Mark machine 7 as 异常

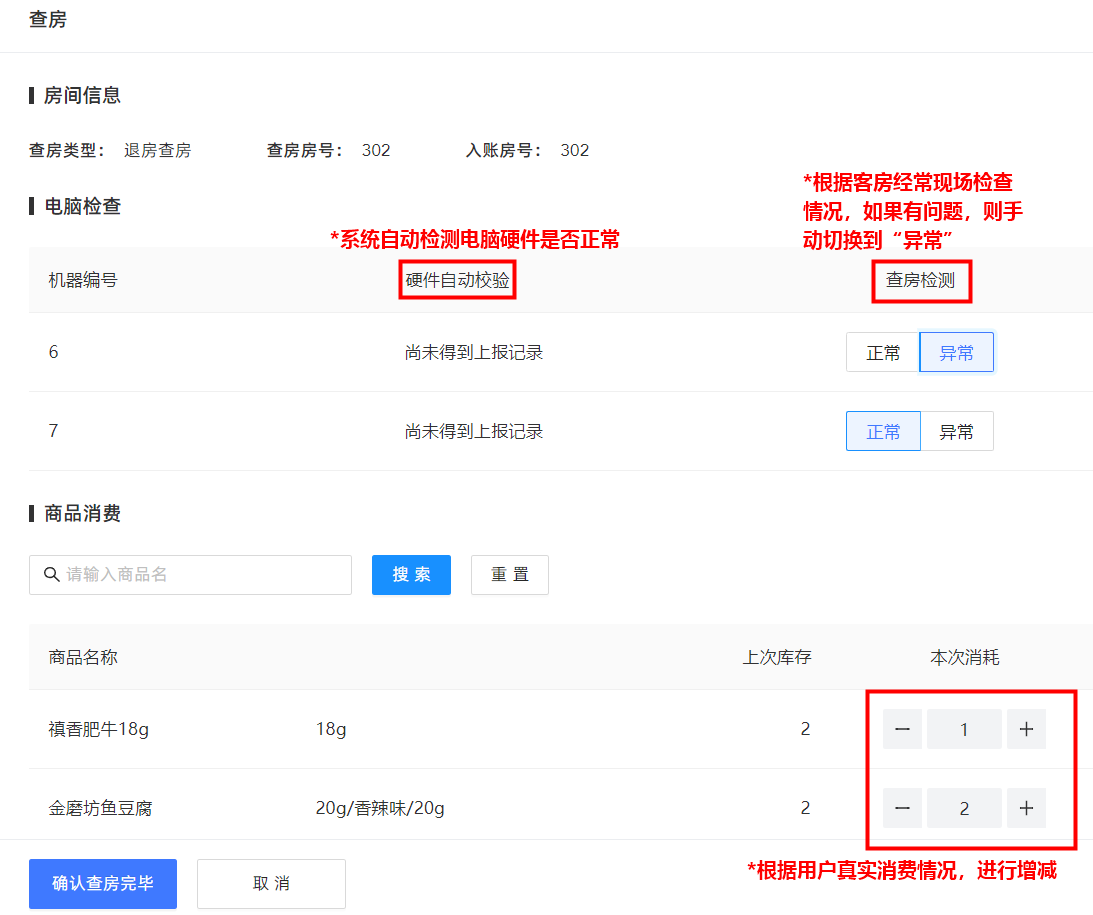[x=956, y=431]
